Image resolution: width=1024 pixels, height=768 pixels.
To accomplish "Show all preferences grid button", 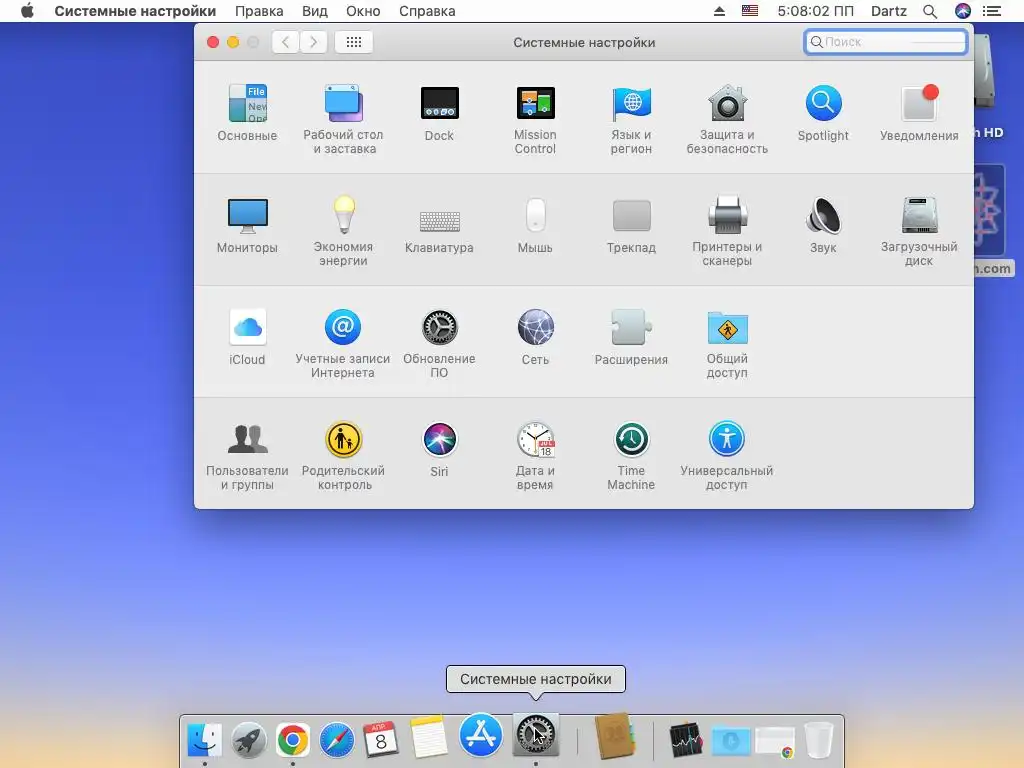I will [353, 42].
